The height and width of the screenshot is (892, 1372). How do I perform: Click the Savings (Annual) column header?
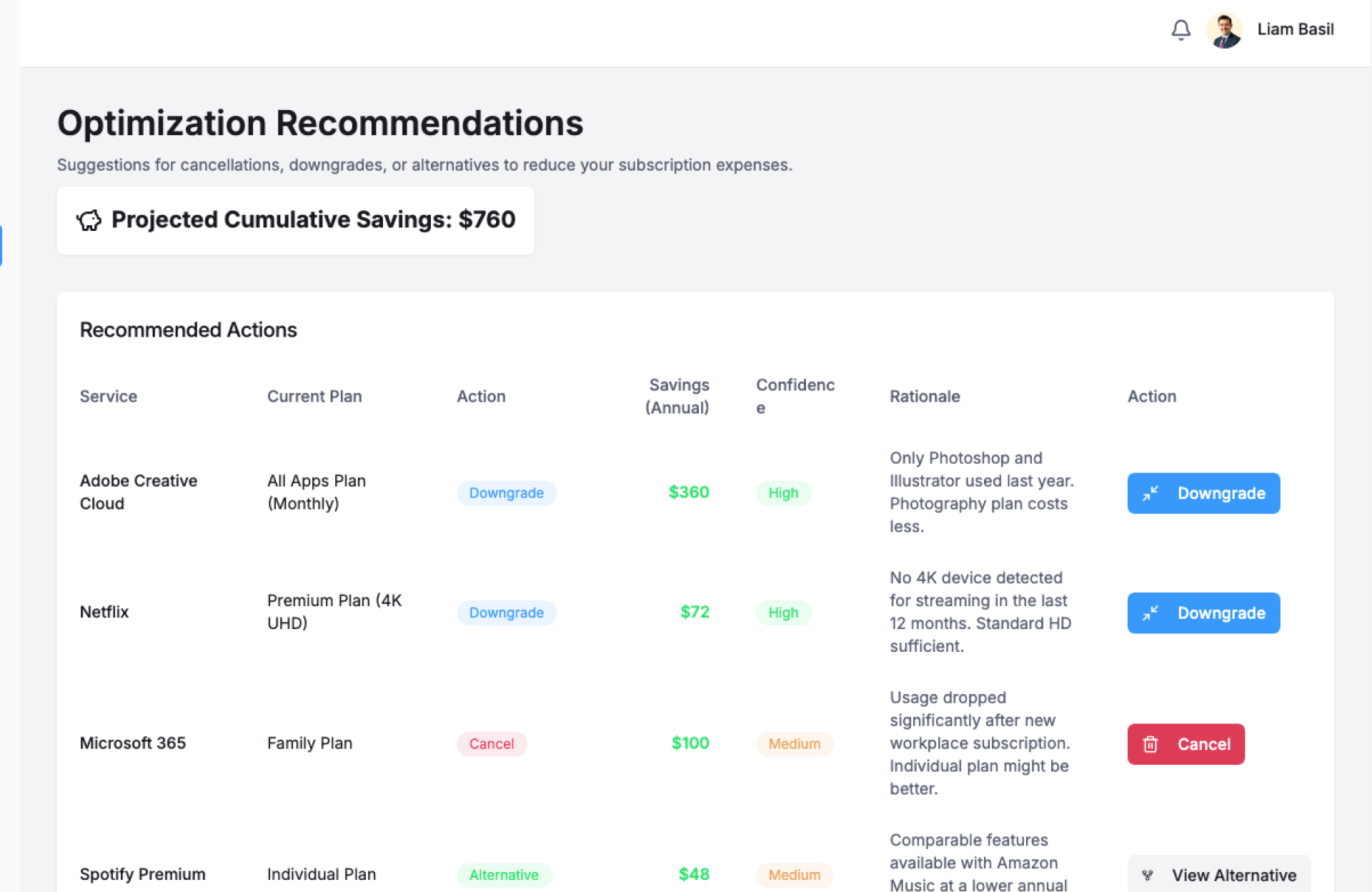point(677,396)
